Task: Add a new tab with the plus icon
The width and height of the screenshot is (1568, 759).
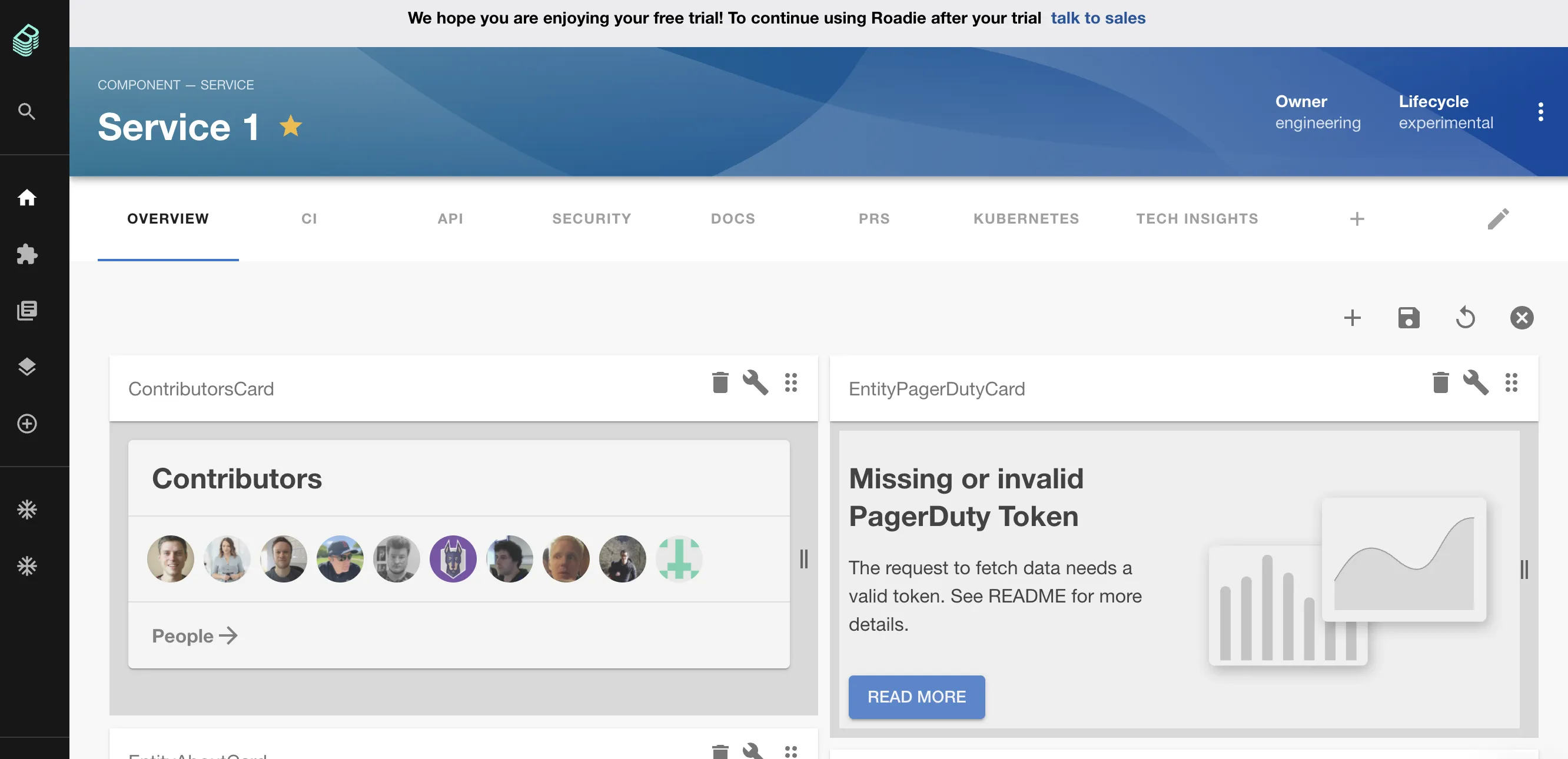Action: tap(1356, 218)
